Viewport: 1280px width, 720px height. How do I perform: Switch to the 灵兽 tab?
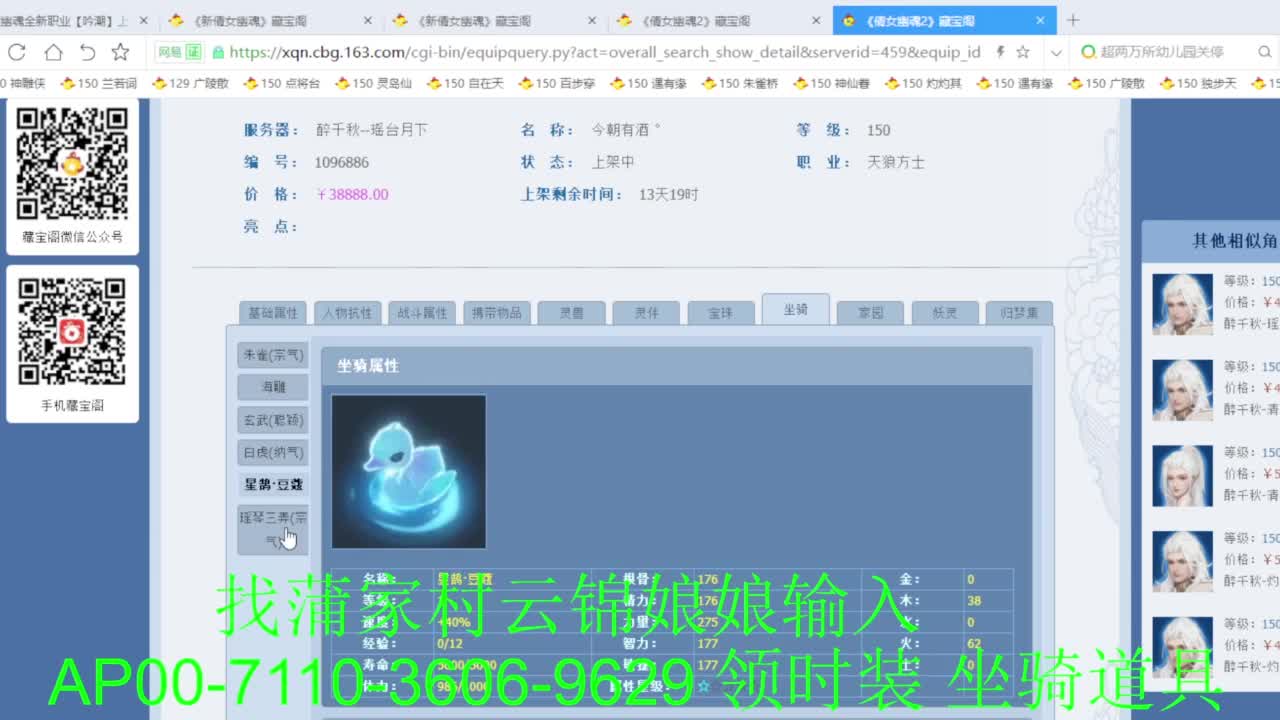pos(572,313)
